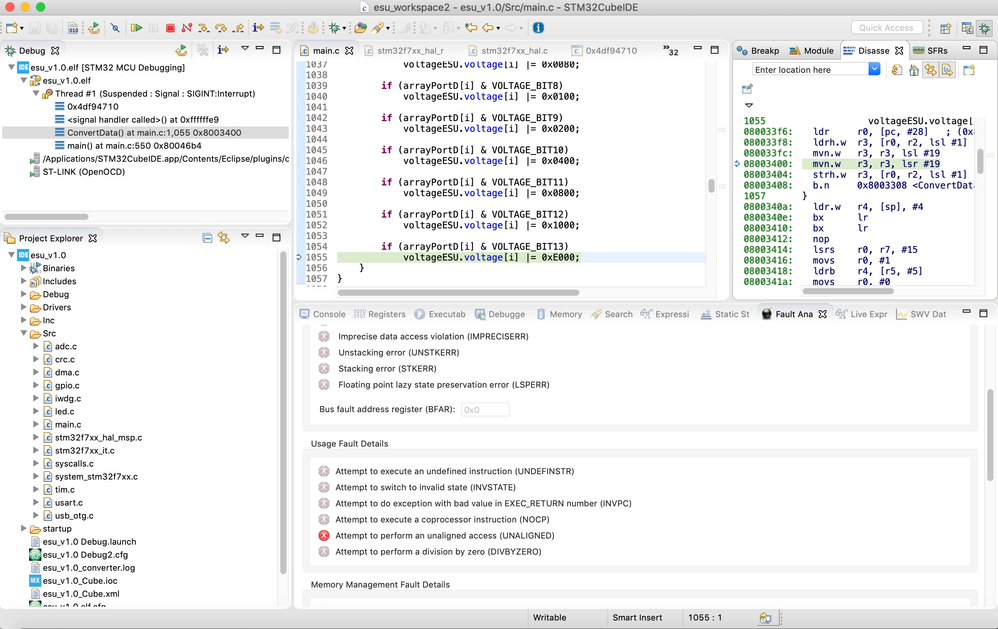Open gpio.c in Project Explorer

tap(68, 385)
